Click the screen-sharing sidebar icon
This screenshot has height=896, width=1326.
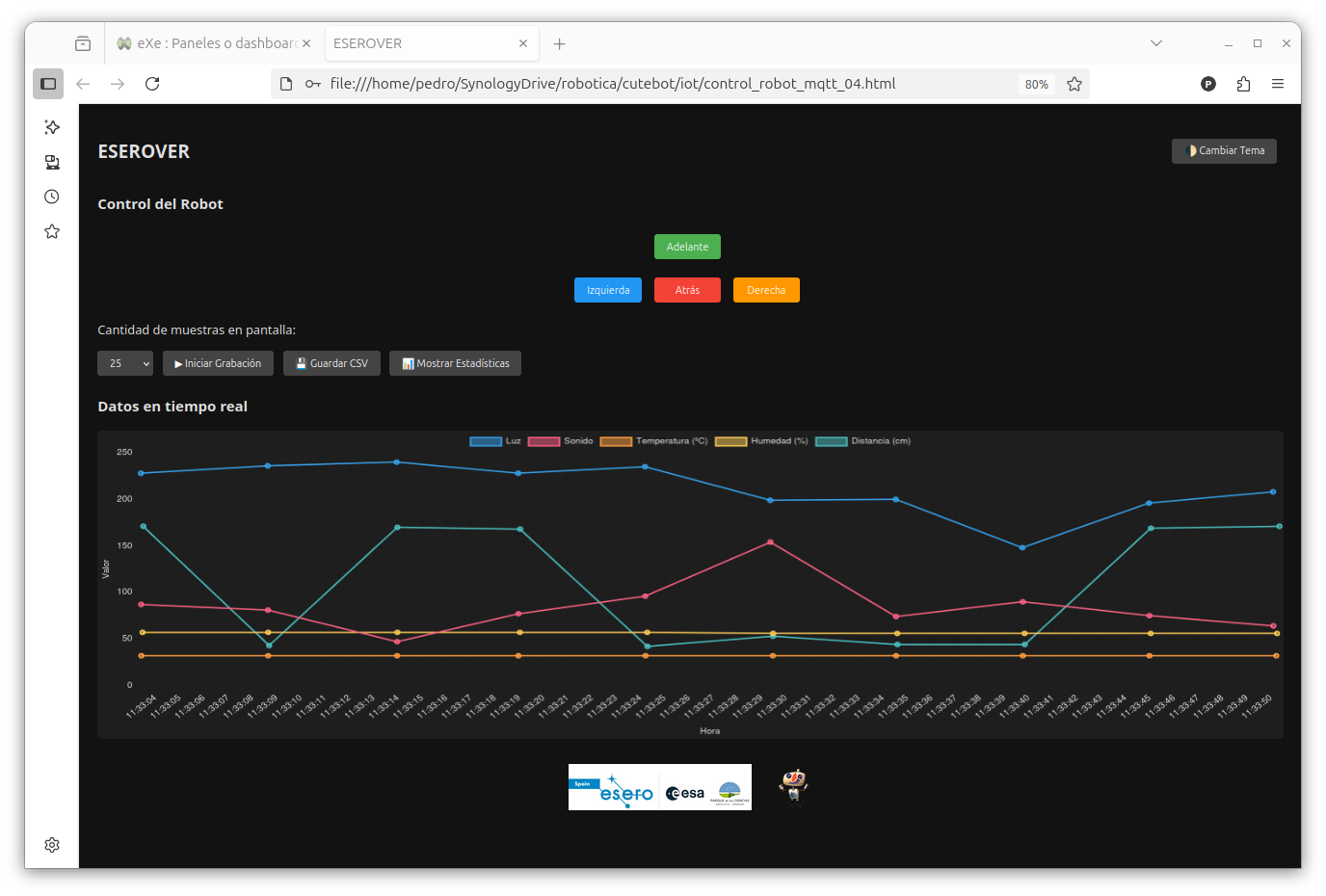51,161
